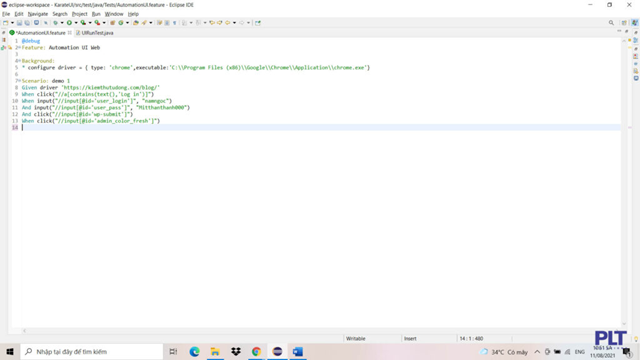
Task: Click the Open Type toolbar icon
Action: (x=136, y=23)
